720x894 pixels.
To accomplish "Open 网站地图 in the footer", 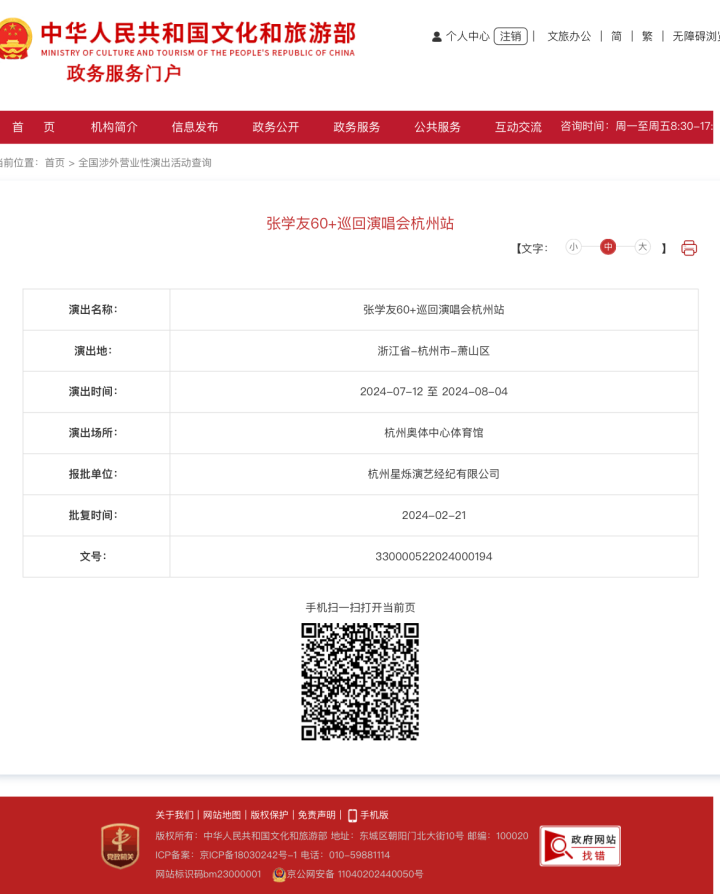I will [222, 815].
